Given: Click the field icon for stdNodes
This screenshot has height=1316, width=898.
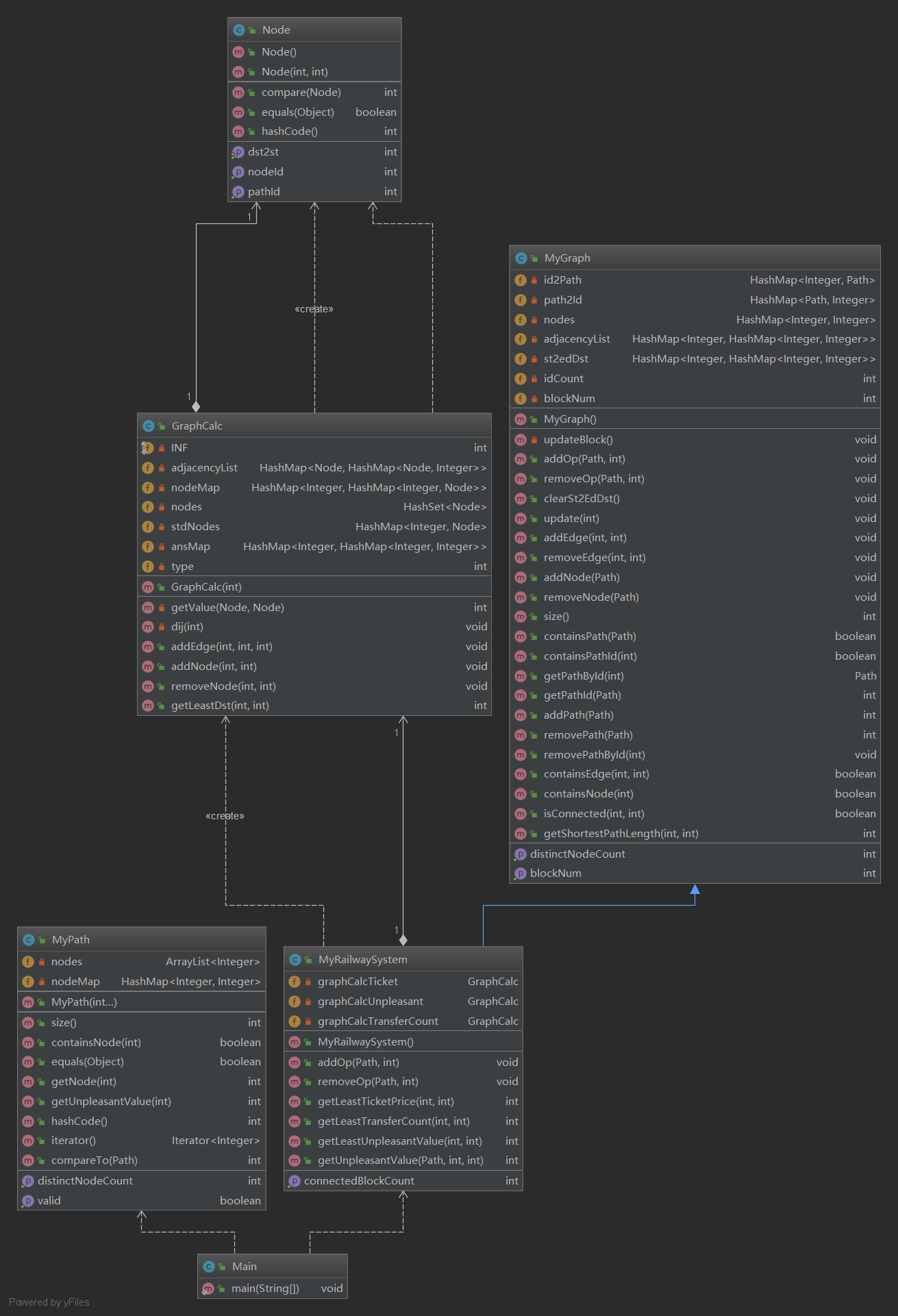Looking at the screenshot, I should click(147, 527).
